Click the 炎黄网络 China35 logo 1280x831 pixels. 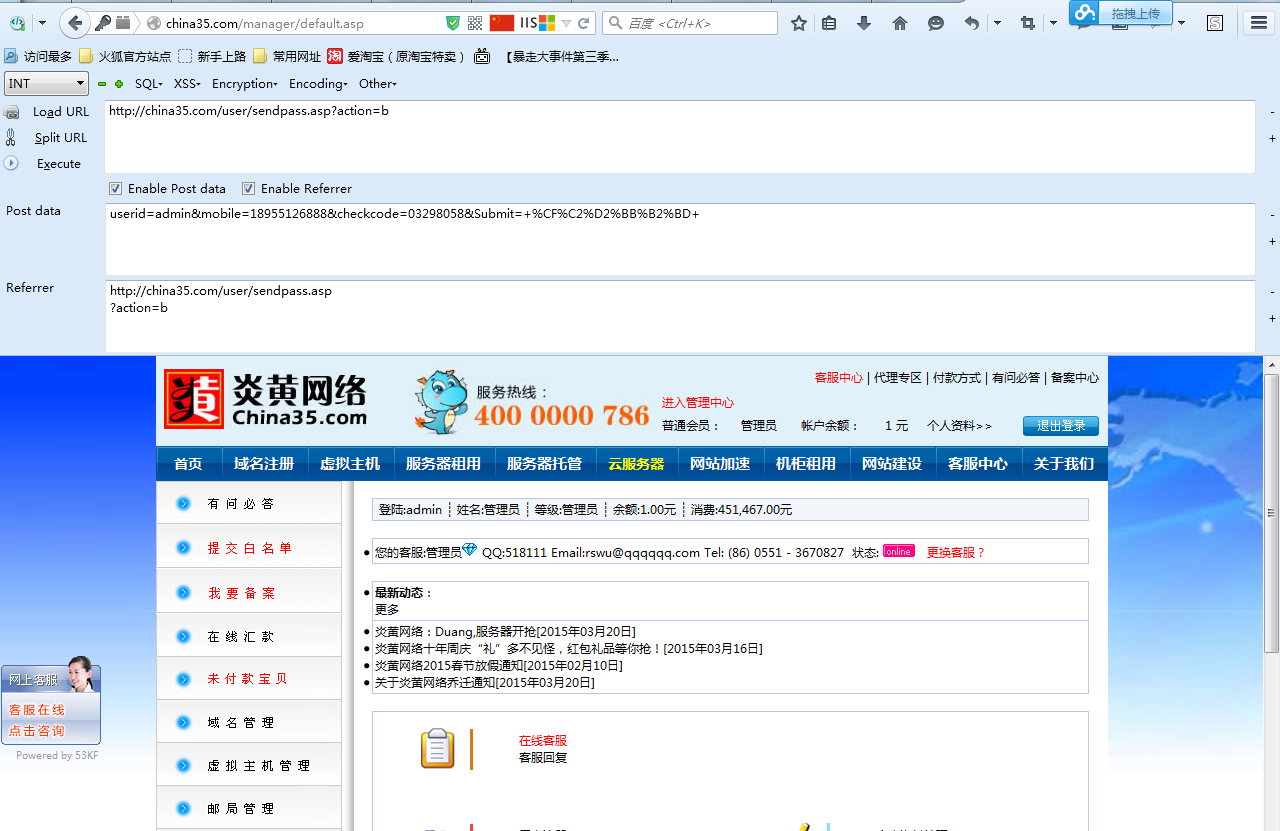(266, 400)
